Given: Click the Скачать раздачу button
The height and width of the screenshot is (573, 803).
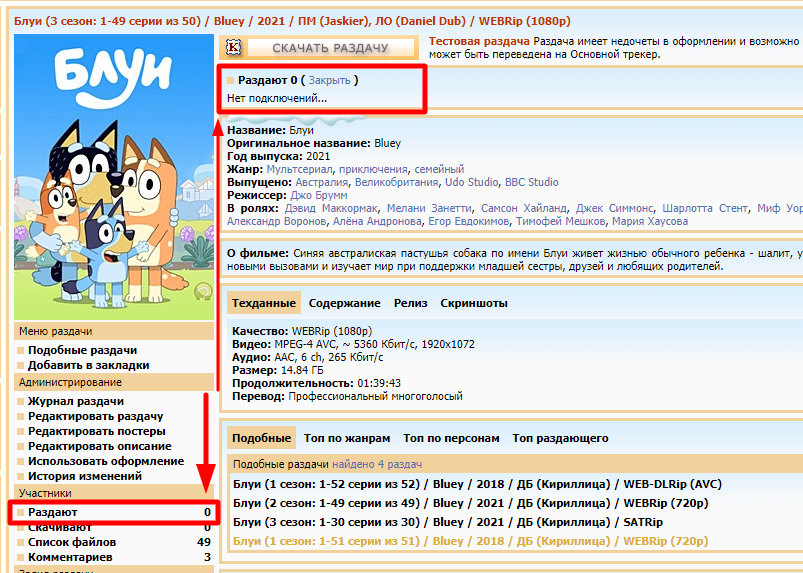Looking at the screenshot, I should tap(330, 48).
